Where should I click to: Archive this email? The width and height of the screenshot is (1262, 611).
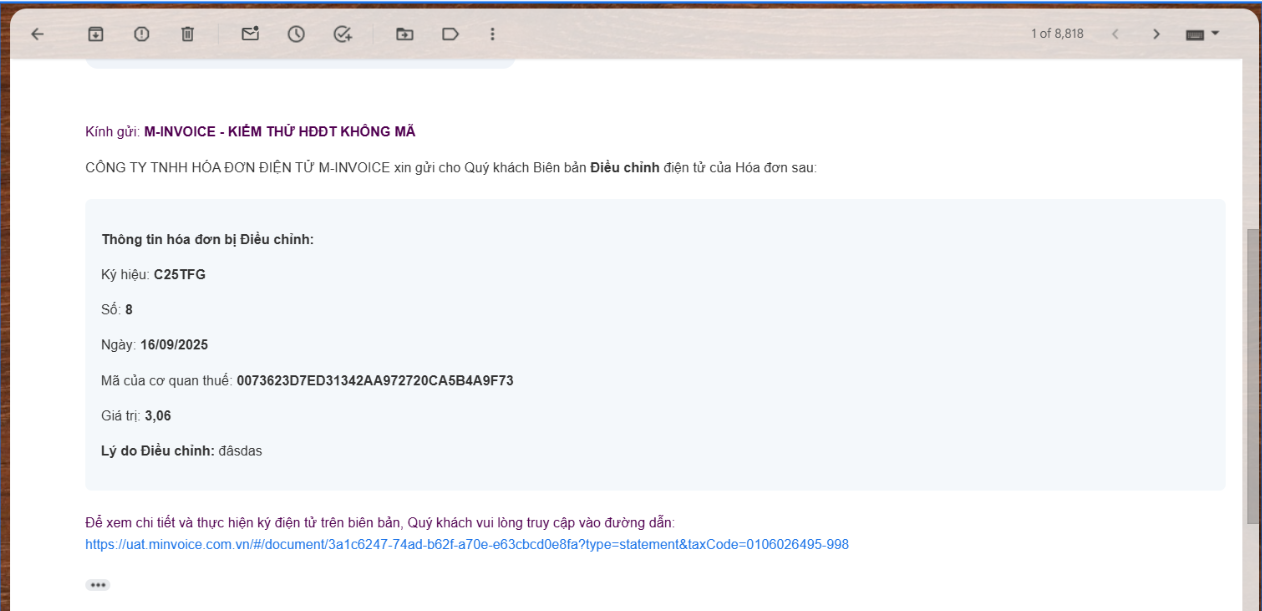click(x=96, y=34)
